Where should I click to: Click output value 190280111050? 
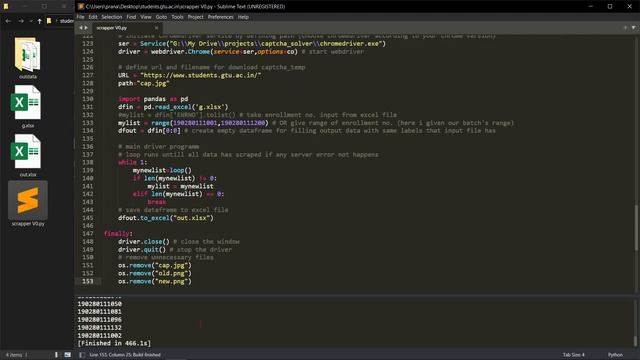pyautogui.click(x=100, y=304)
